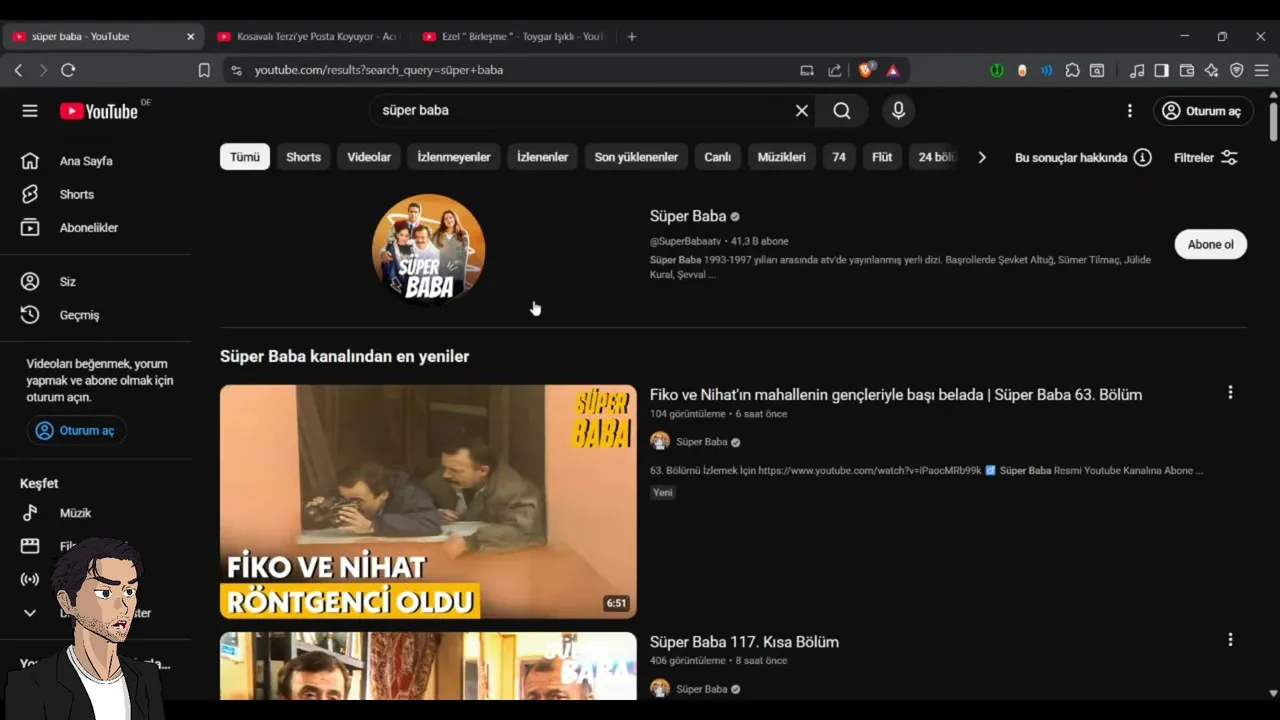Select the İzlenmeyenler filter chip
The height and width of the screenshot is (720, 1280).
(454, 157)
